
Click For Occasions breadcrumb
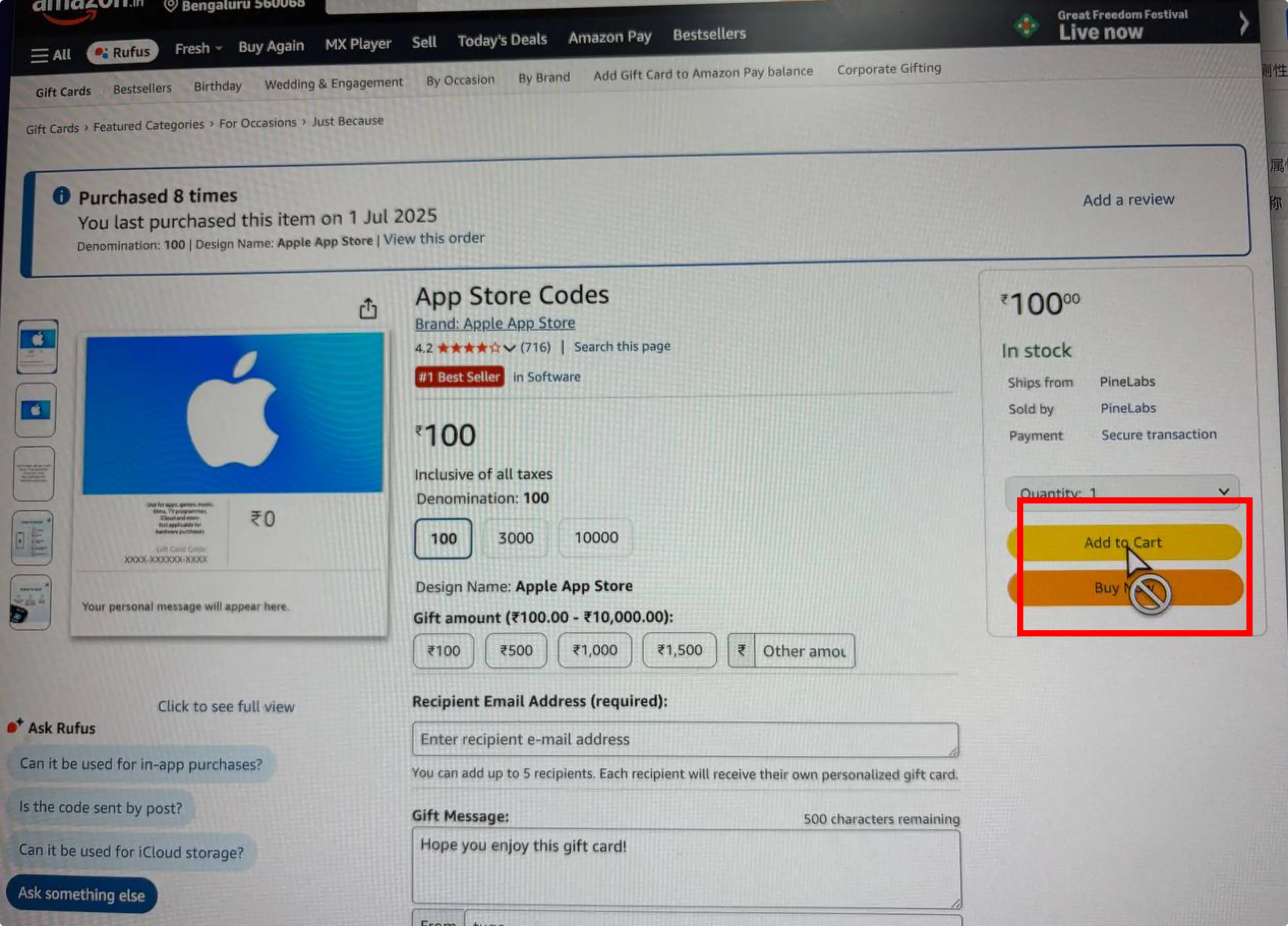coord(258,123)
